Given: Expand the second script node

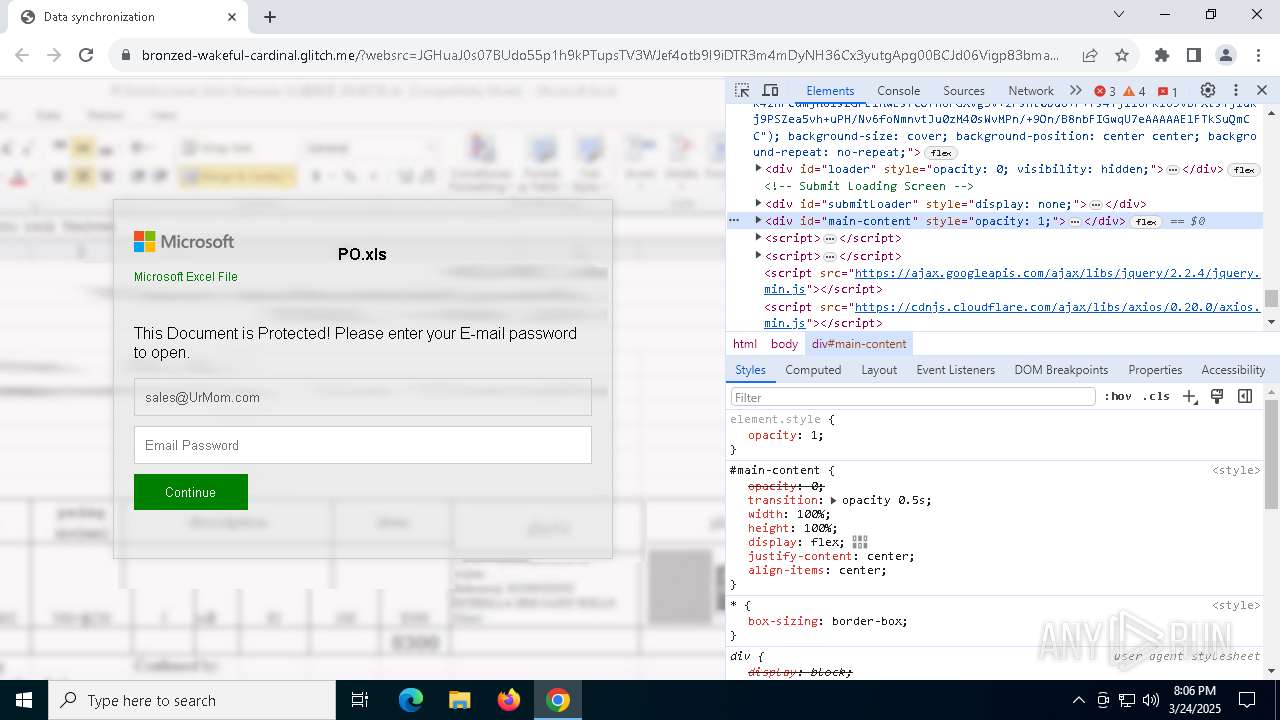Looking at the screenshot, I should pos(758,255).
